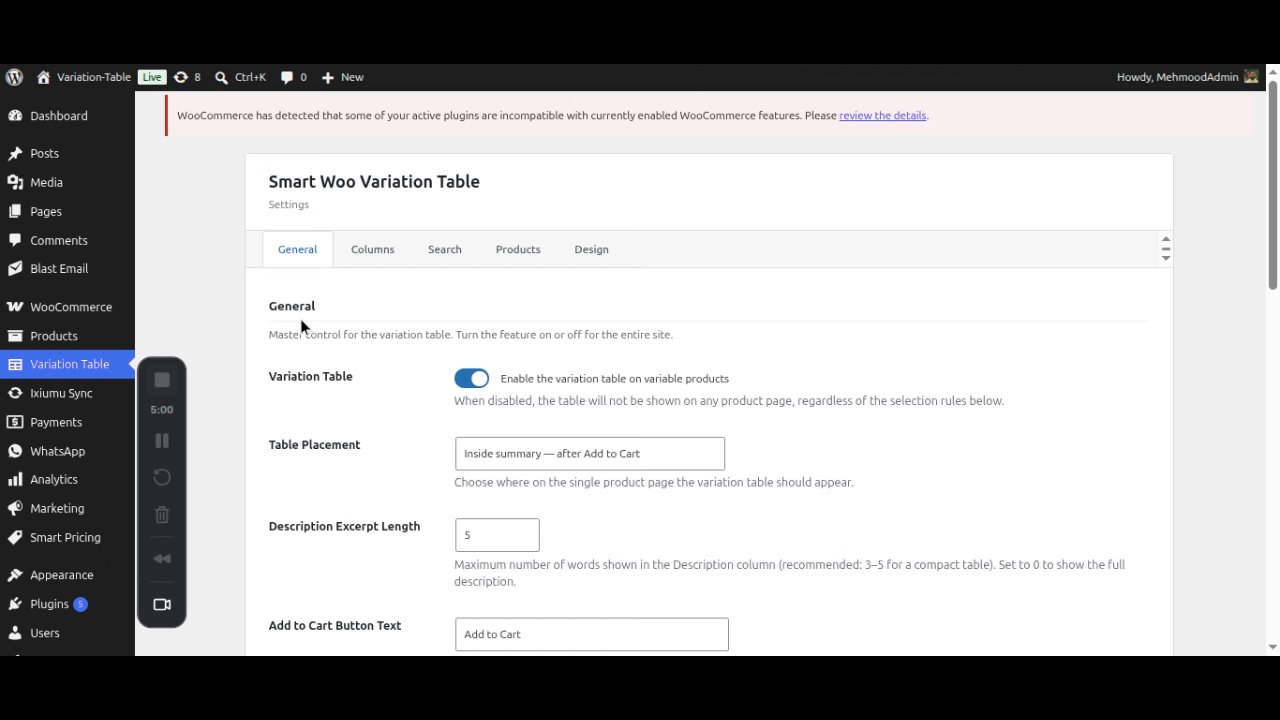Toggle the camera icon in recorder widget
The image size is (1280, 720).
click(x=162, y=604)
